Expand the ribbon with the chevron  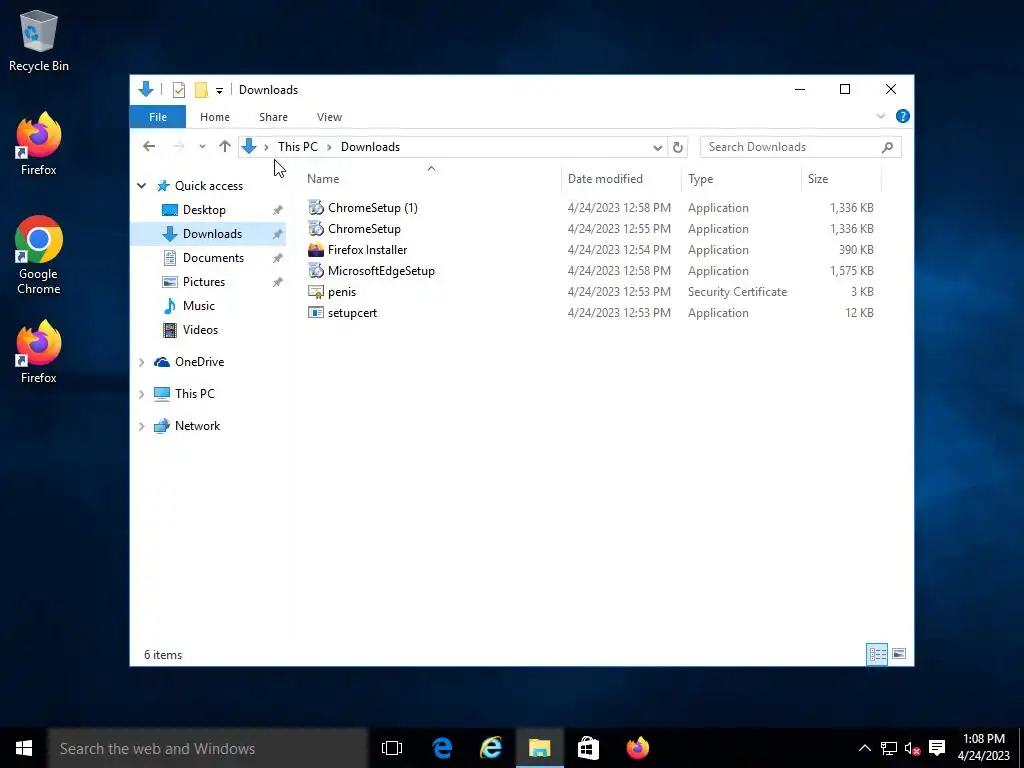tap(880, 116)
